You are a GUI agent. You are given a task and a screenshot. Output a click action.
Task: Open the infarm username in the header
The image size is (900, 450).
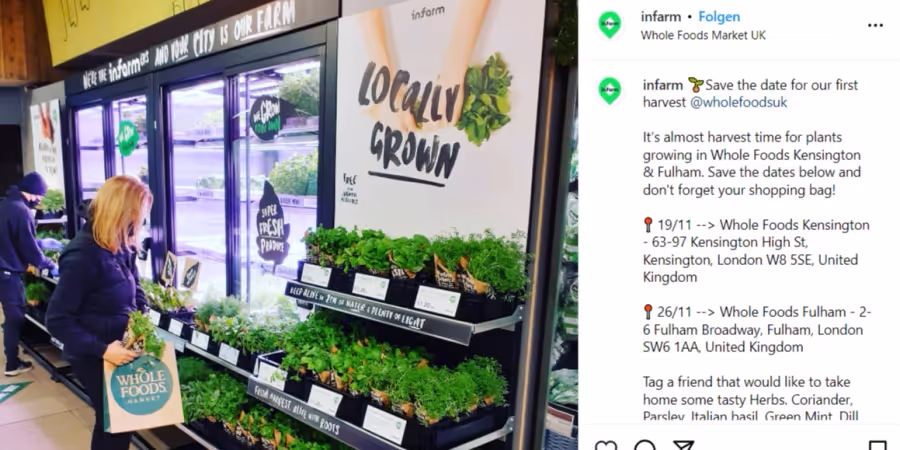pos(661,17)
